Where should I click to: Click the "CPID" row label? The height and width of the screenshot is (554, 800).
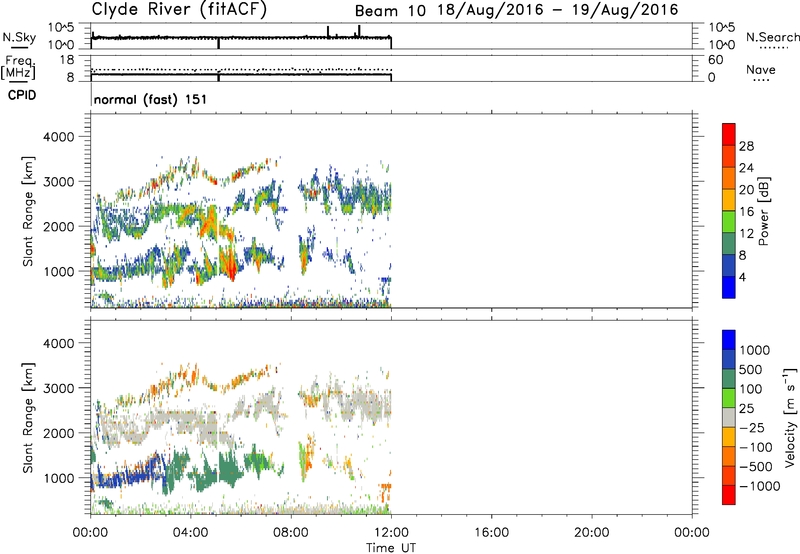pos(21,95)
